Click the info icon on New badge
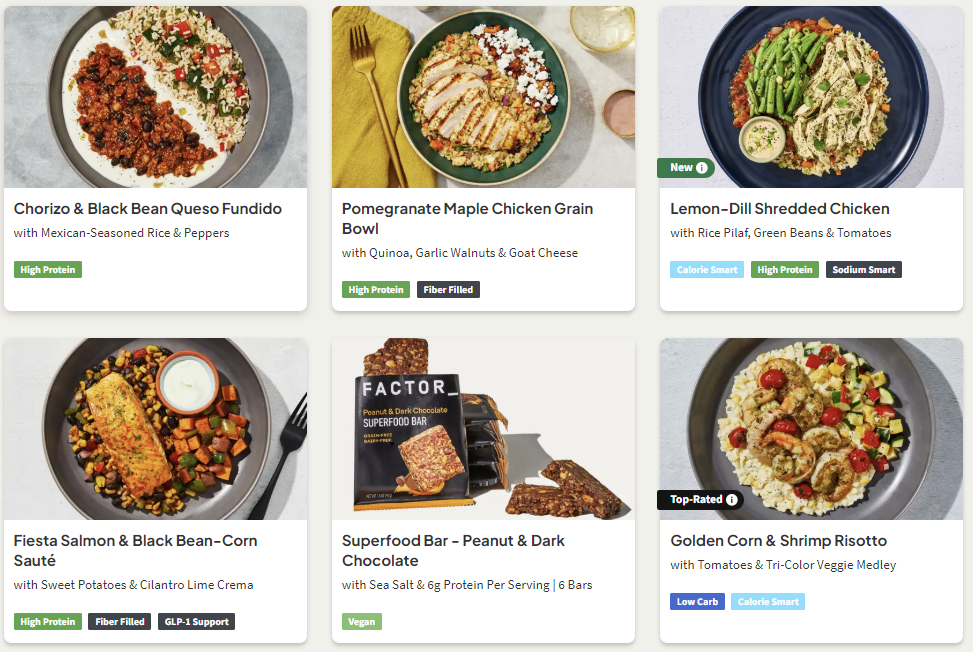 point(702,168)
